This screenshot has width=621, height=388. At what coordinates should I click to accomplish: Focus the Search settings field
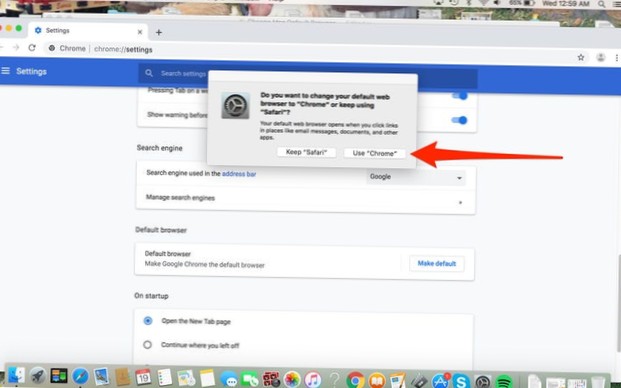coord(307,74)
